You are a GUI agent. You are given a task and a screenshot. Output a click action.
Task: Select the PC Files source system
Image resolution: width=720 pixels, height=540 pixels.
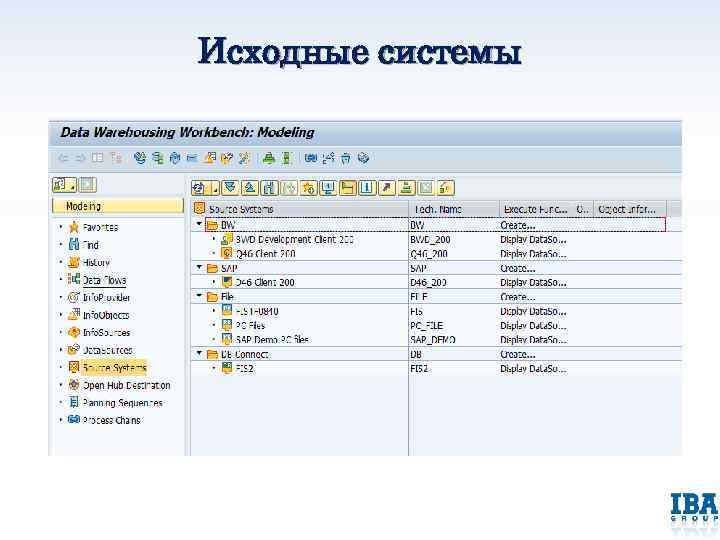tap(250, 326)
